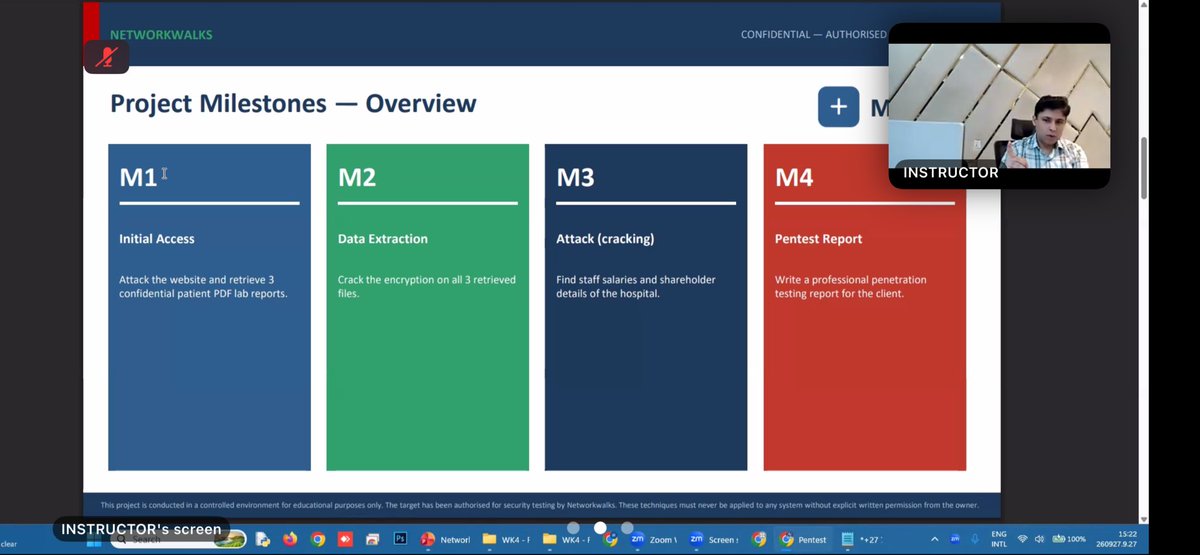Click the third page indicator dot
The height and width of the screenshot is (555, 1200).
[x=627, y=528]
